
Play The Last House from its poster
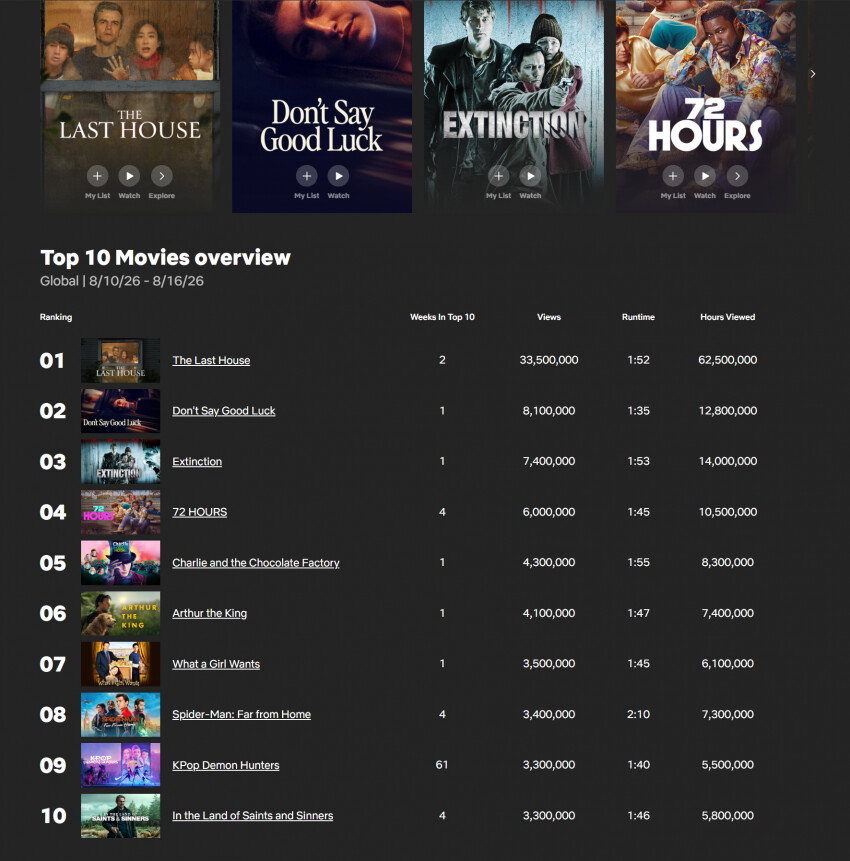coord(129,176)
